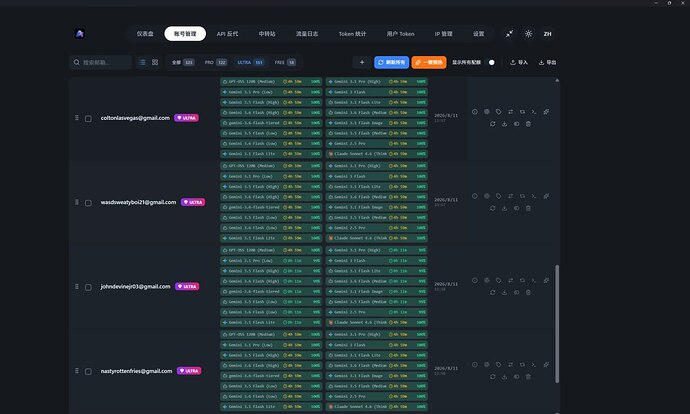Viewport: 690px width, 414px height.
Task: Open info icon for nastyrottenfries@gmail.com
Action: (x=475, y=365)
